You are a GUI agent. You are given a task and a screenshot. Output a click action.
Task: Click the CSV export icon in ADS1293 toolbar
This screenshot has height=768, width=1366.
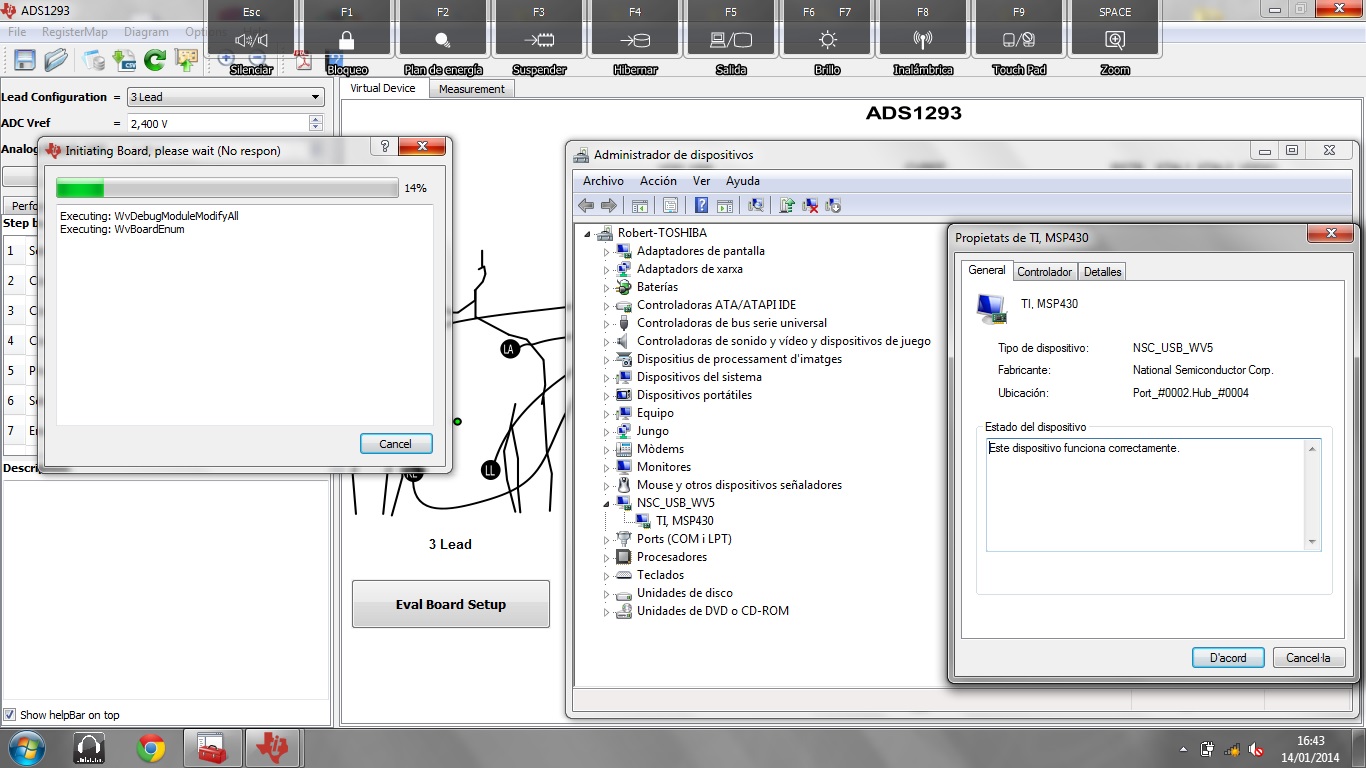click(x=125, y=60)
